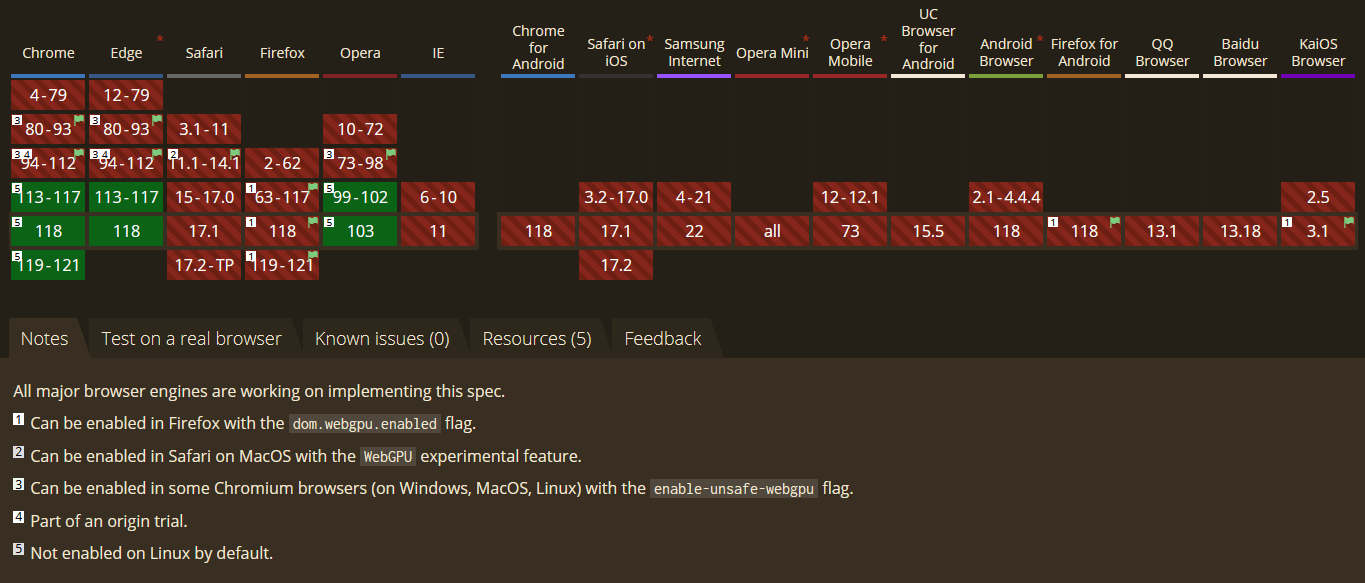1365x583 pixels.
Task: Click Opera Mobile 12-12.1 cell
Action: (x=850, y=197)
